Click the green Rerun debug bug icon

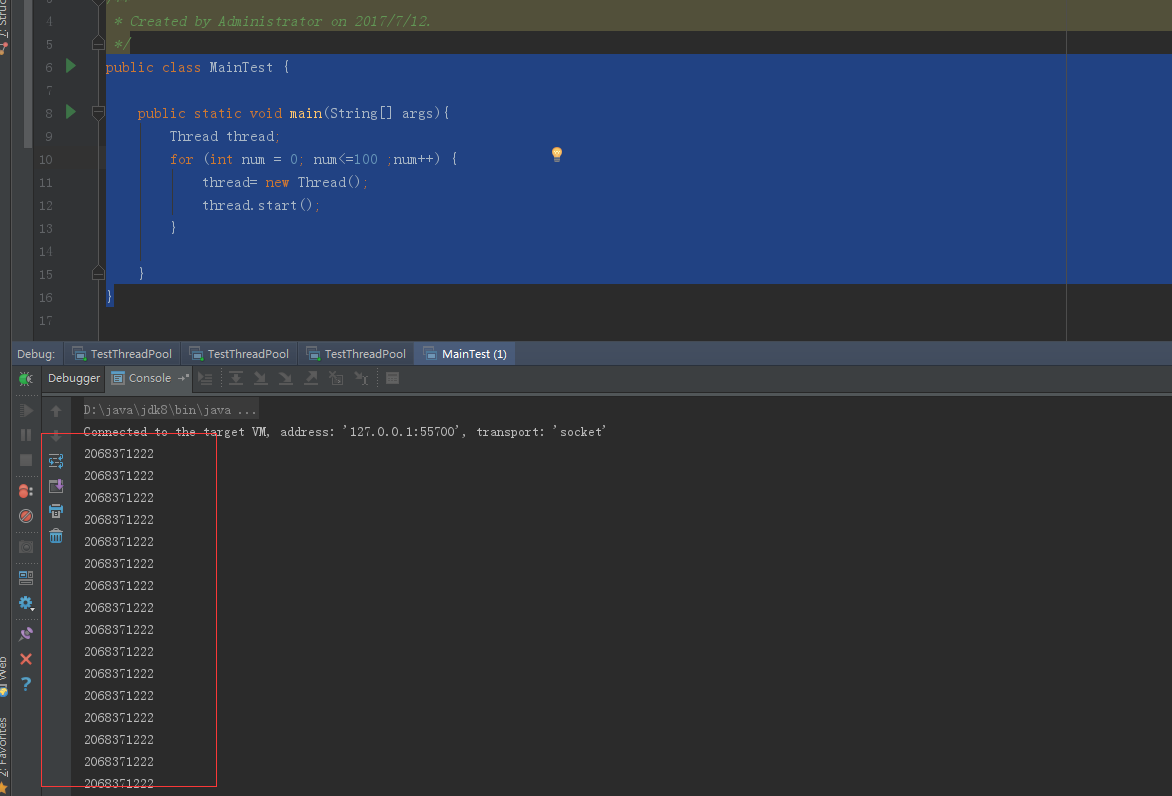click(26, 378)
